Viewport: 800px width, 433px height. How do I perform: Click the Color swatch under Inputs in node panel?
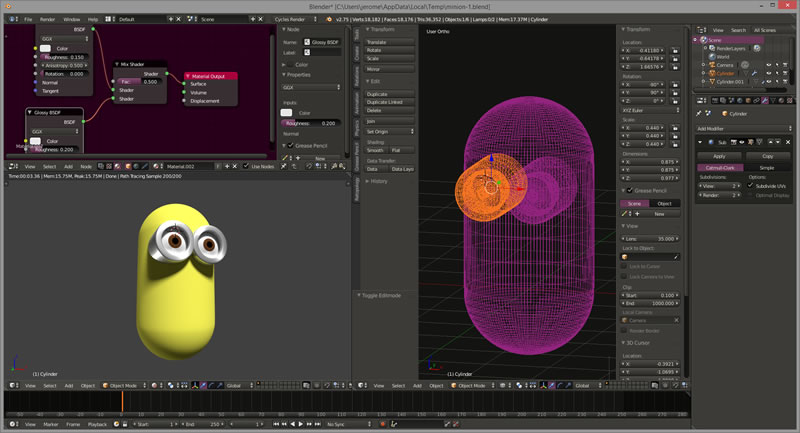[x=287, y=113]
